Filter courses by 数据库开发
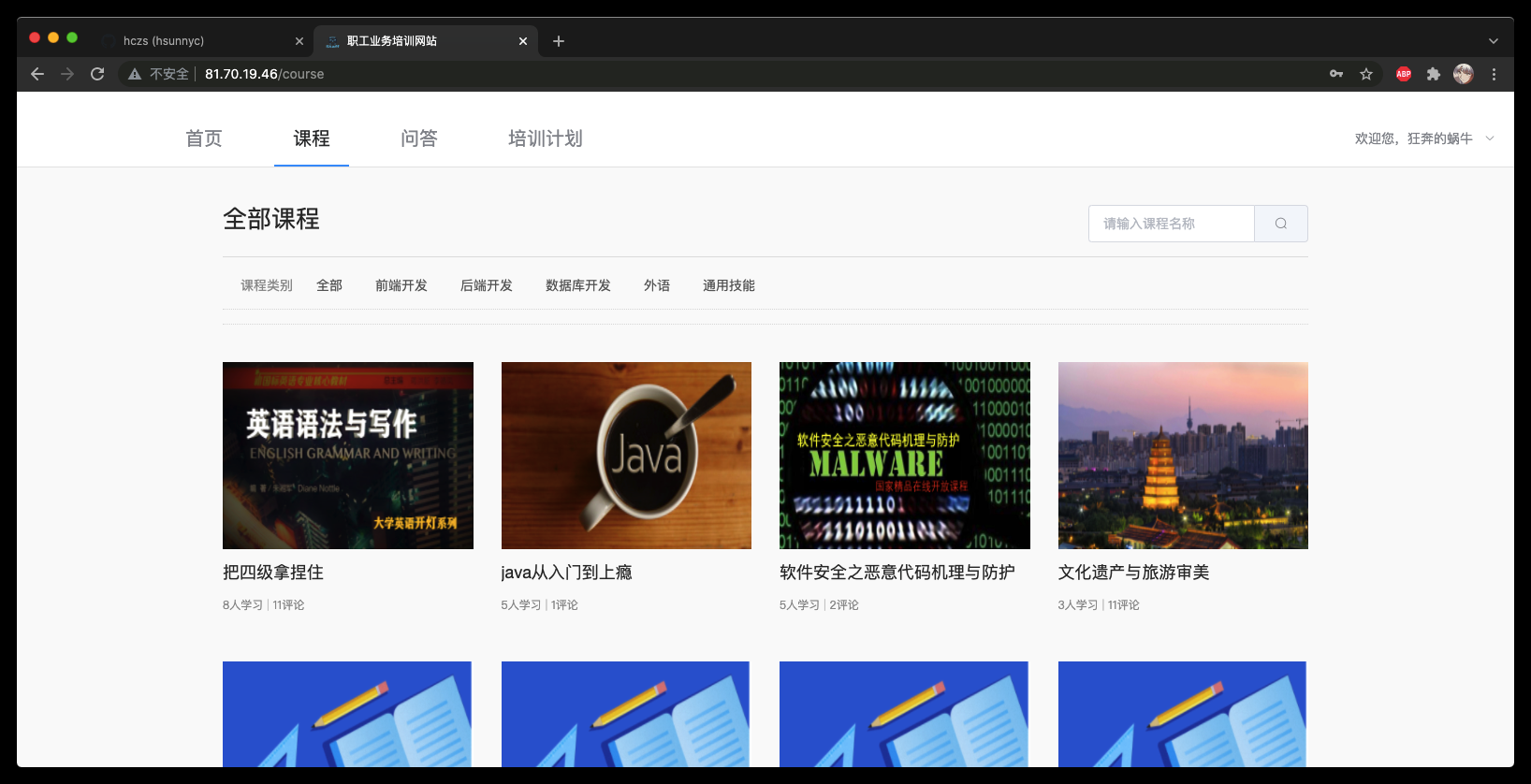Image resolution: width=1531 pixels, height=784 pixels. tap(578, 285)
